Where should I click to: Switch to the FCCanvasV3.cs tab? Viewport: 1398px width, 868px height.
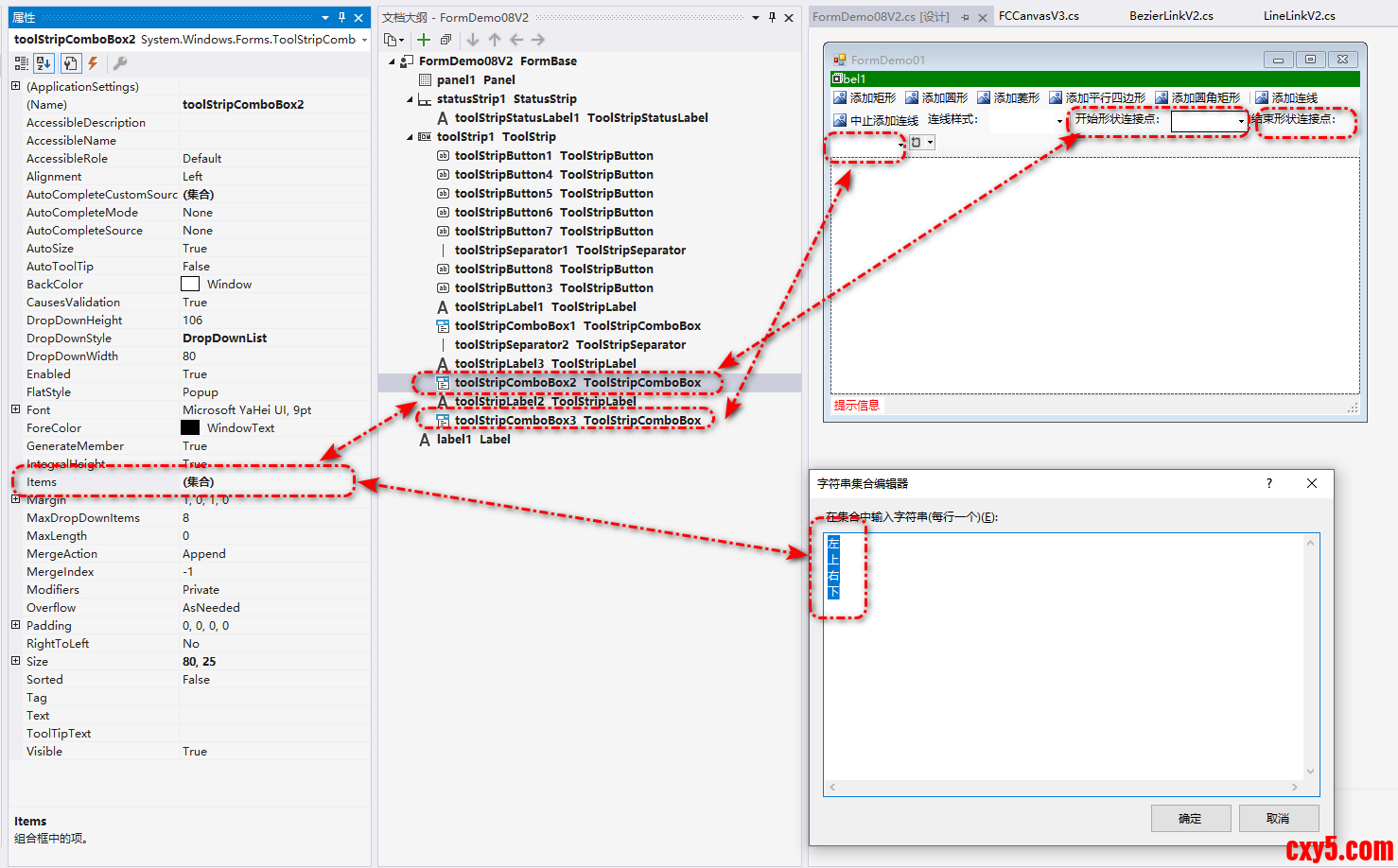click(1039, 16)
